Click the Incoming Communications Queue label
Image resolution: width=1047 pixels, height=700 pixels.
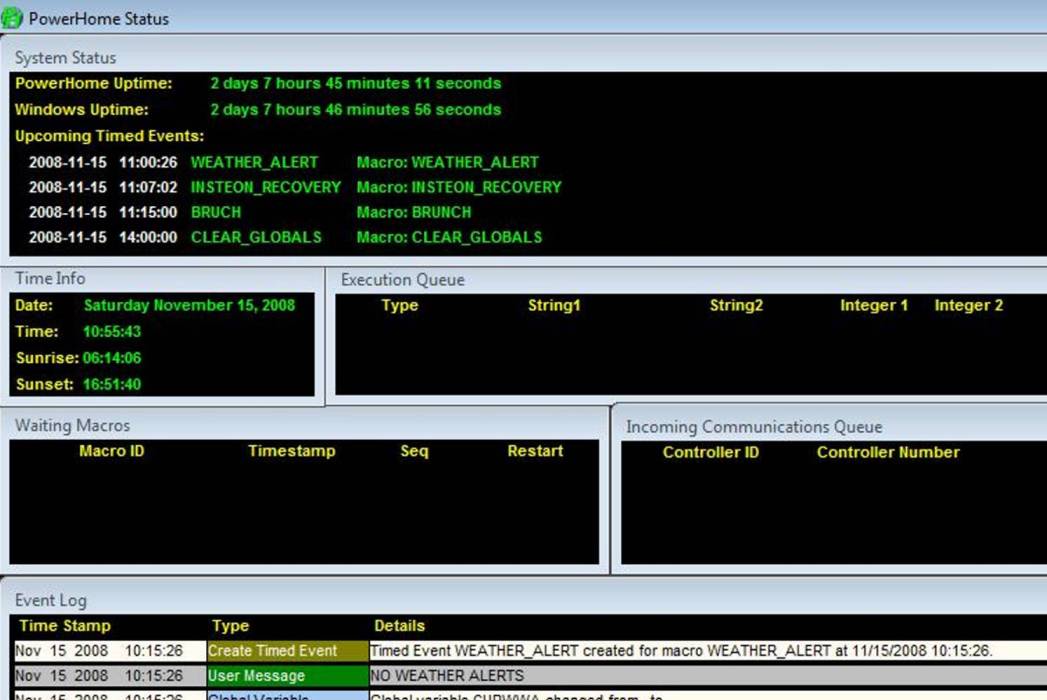click(754, 427)
